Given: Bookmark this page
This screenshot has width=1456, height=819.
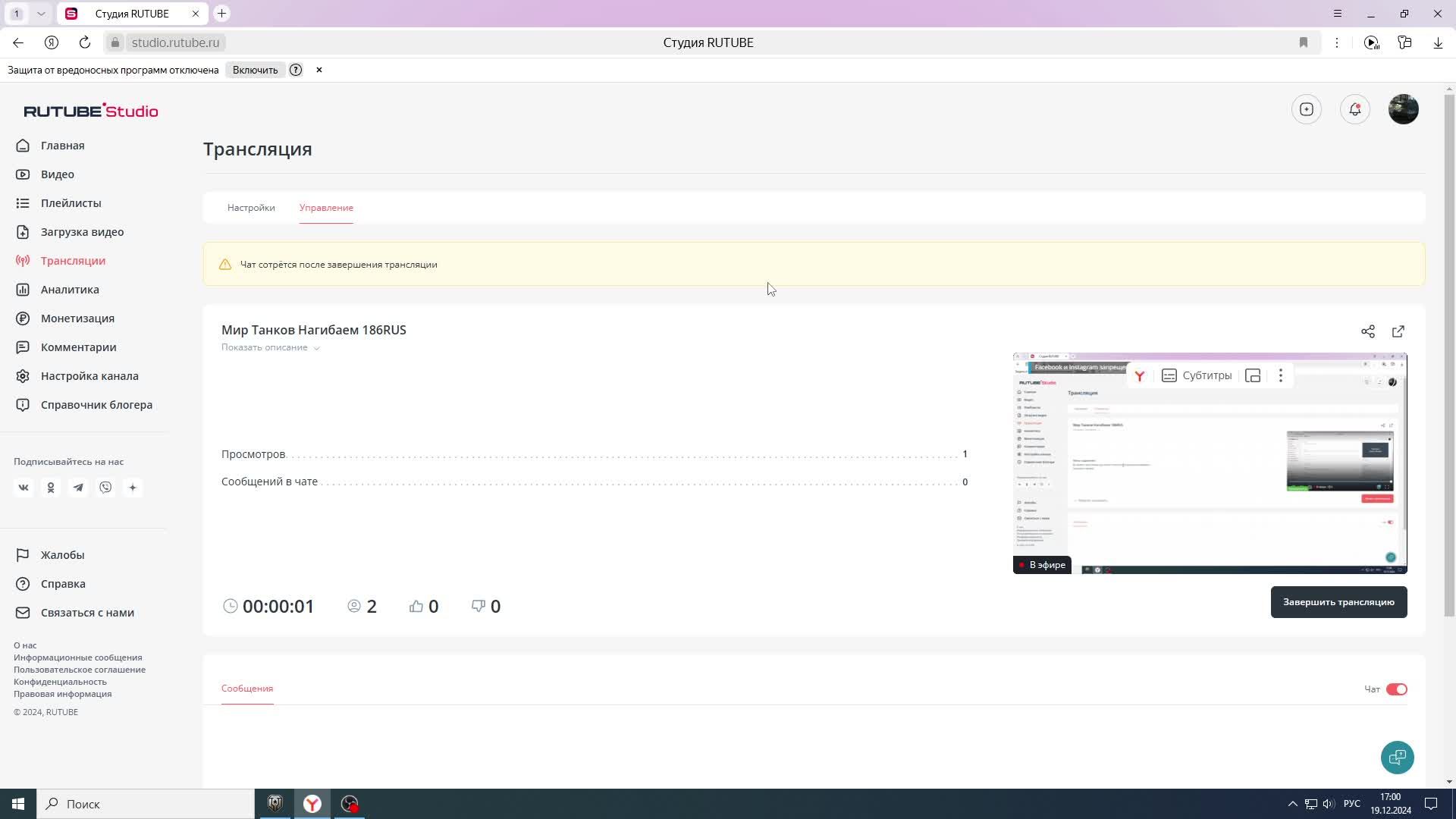Looking at the screenshot, I should click(1304, 42).
